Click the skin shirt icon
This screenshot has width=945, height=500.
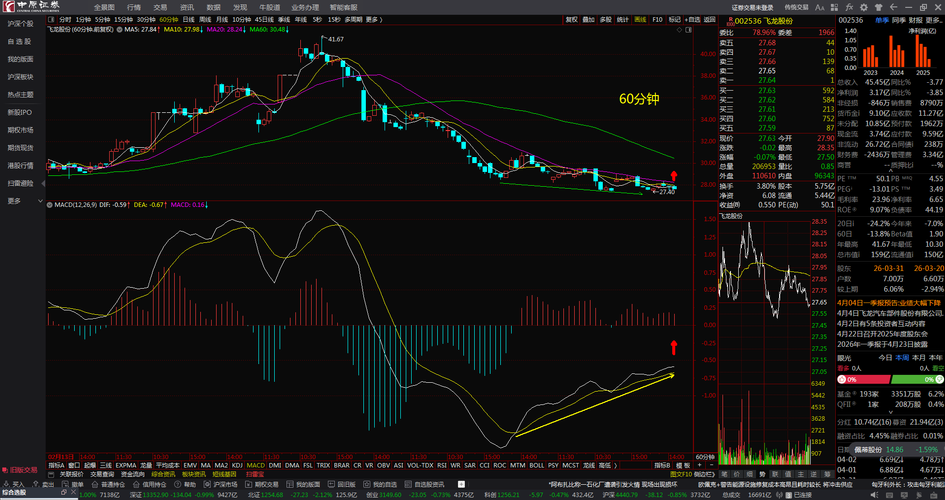point(878,7)
